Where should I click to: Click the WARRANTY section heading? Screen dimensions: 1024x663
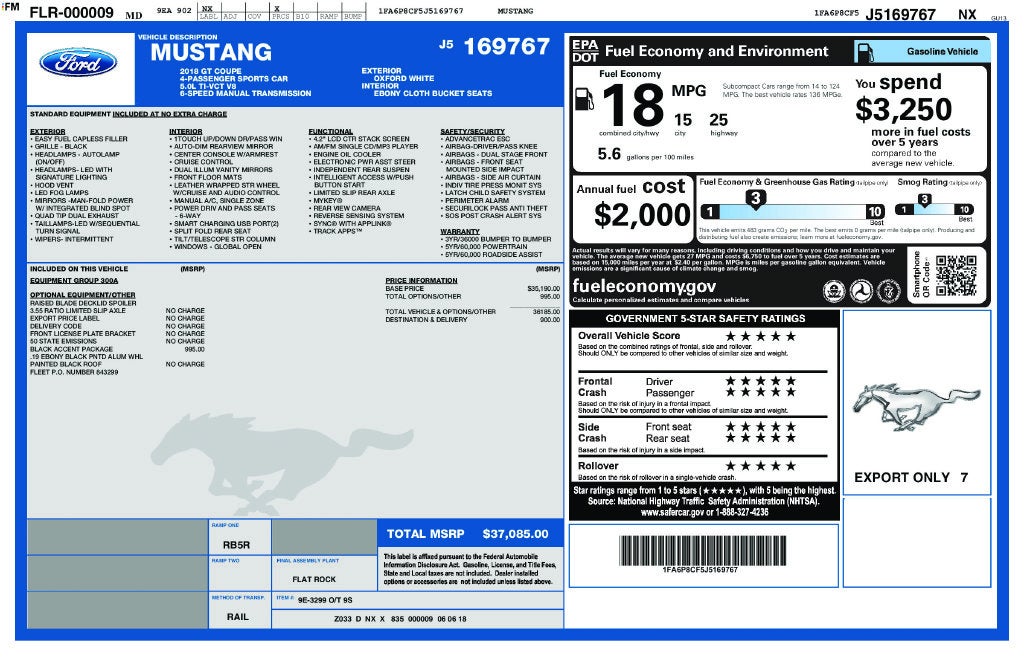pos(460,231)
